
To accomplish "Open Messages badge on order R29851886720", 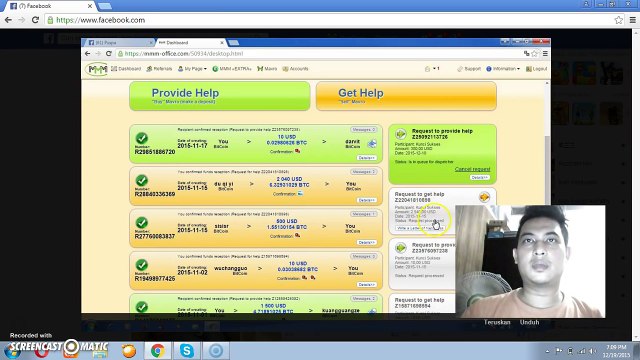I will [x=363, y=129].
